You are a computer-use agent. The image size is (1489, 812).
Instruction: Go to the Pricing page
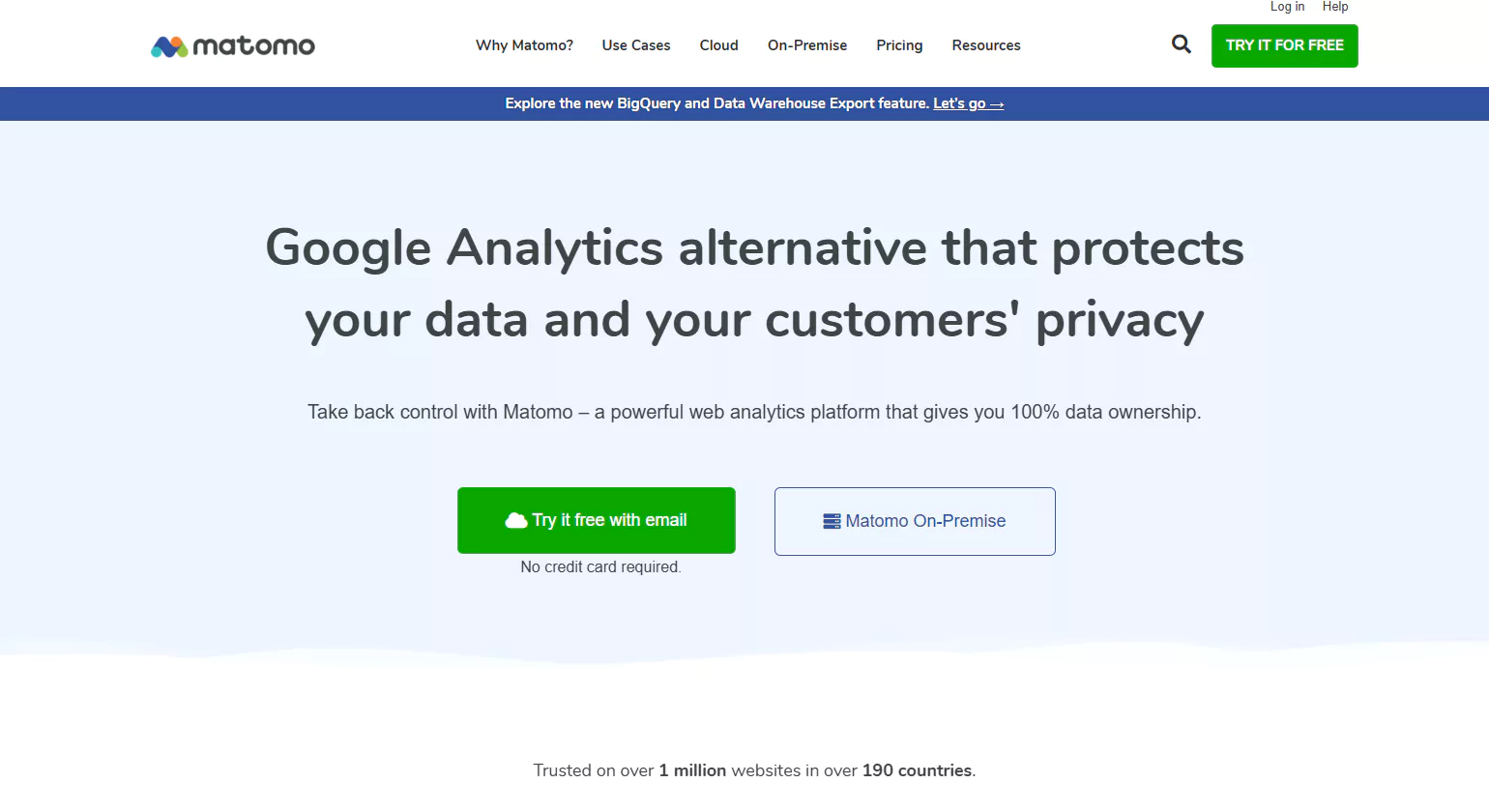click(899, 45)
